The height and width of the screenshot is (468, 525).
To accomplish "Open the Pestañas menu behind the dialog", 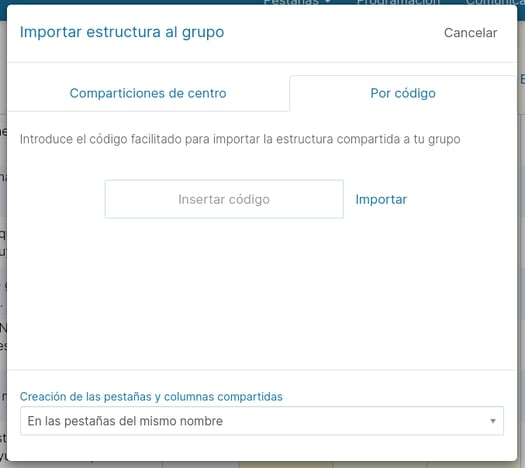I will (x=296, y=2).
